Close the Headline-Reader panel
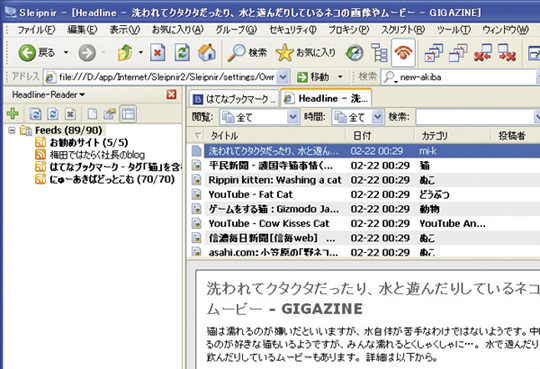Screen dimensions: 540x369 172,94
